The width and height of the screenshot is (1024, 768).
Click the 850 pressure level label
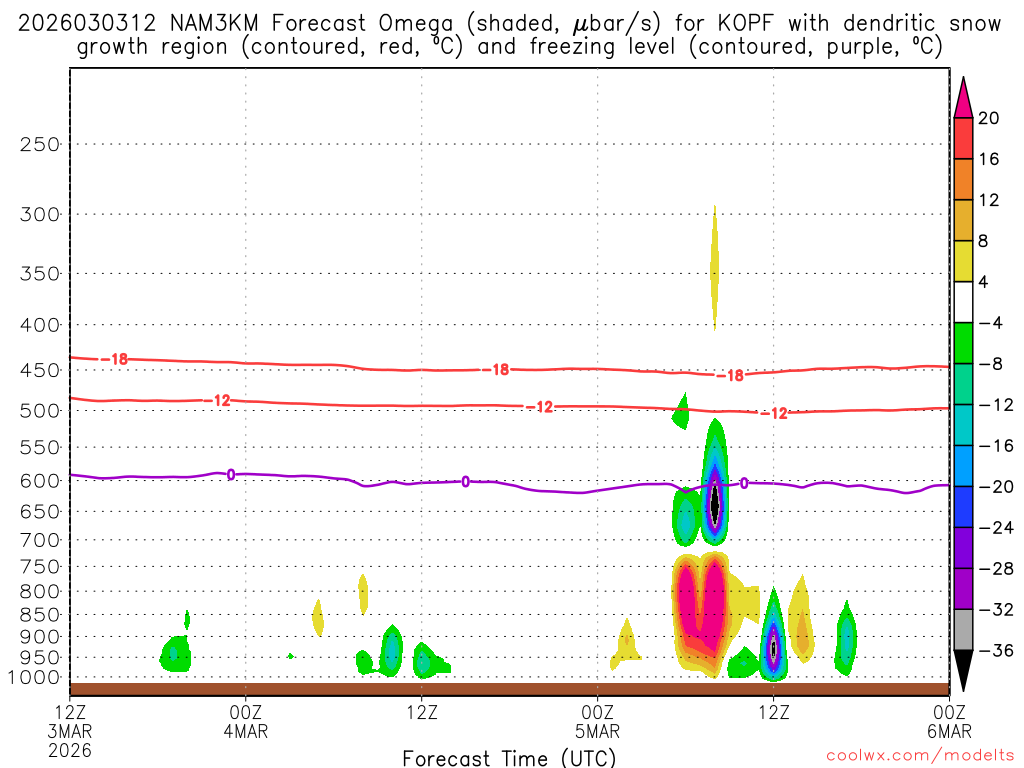[x=40, y=615]
